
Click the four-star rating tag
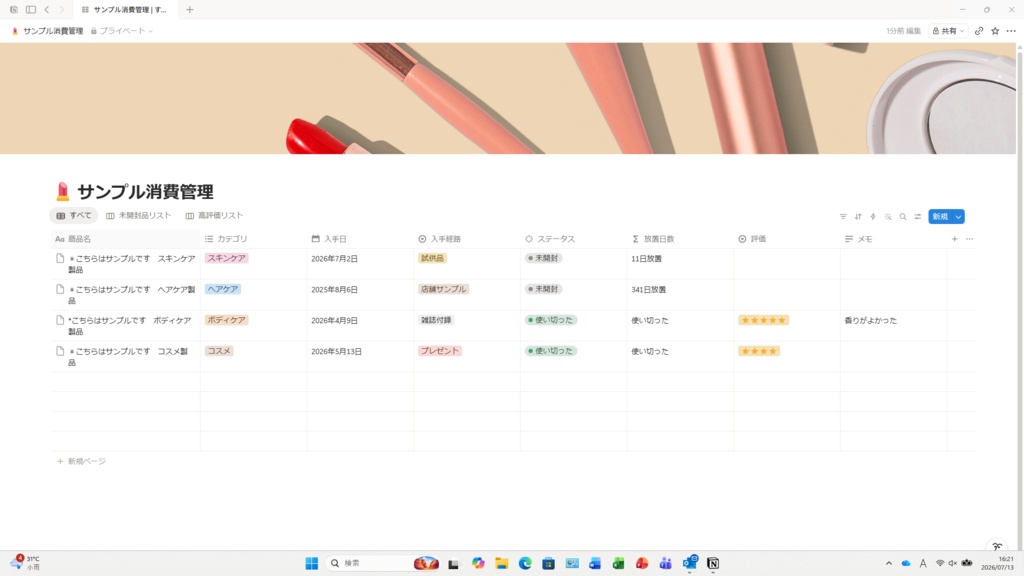[x=759, y=351]
